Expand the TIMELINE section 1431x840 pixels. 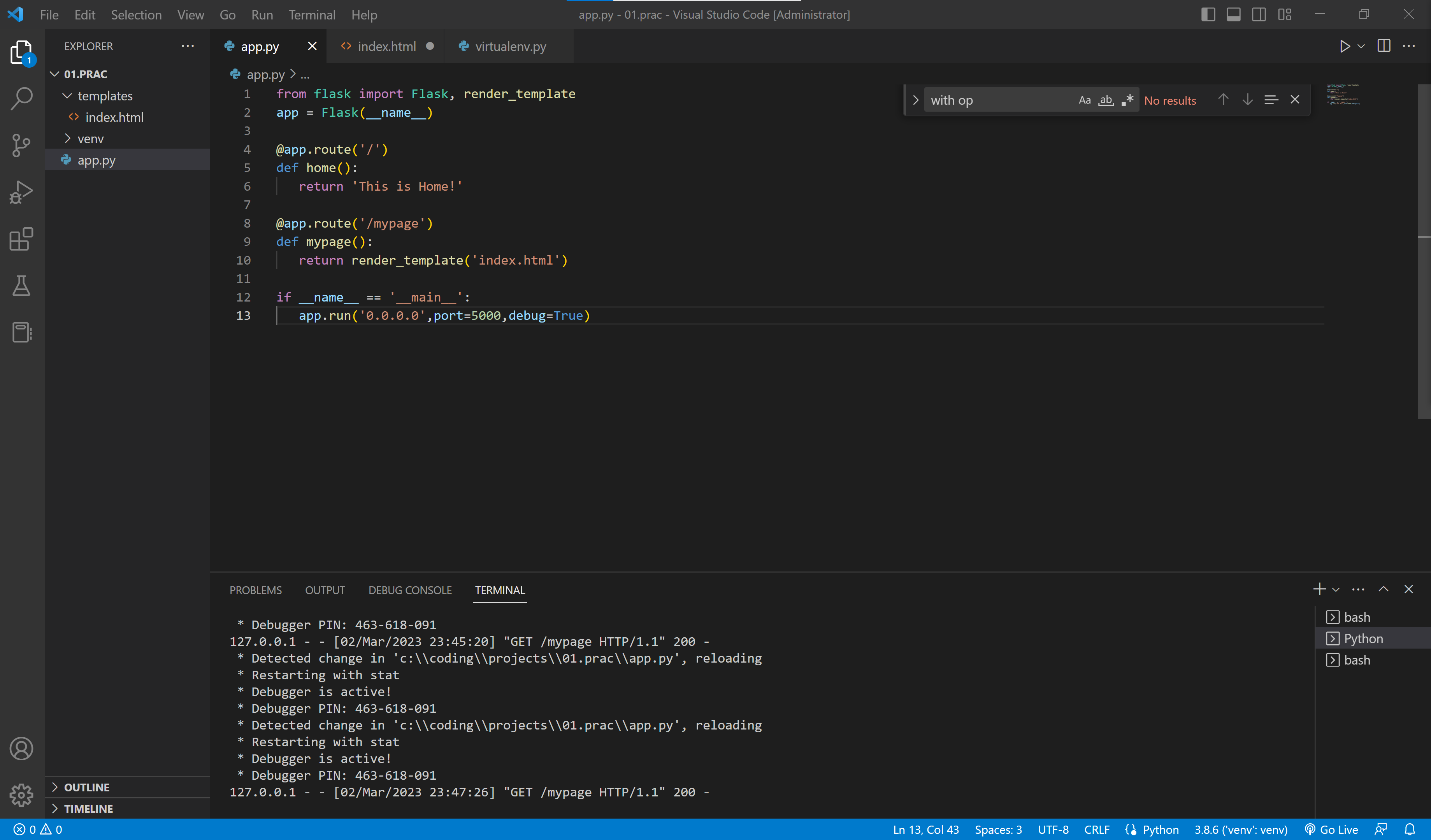[127, 808]
